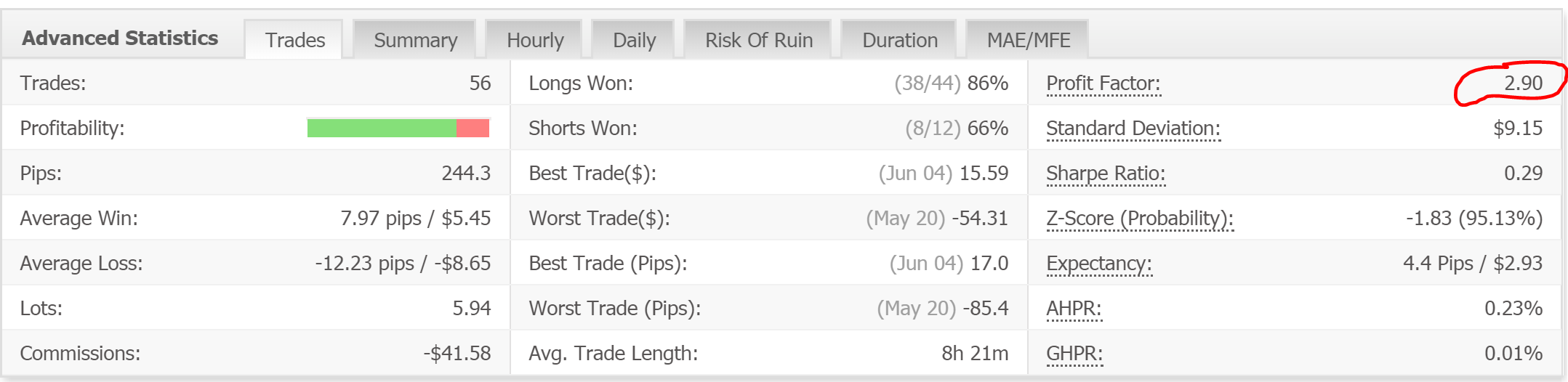Open the Summary tab
Viewport: 1568px width, 382px height.
415,40
